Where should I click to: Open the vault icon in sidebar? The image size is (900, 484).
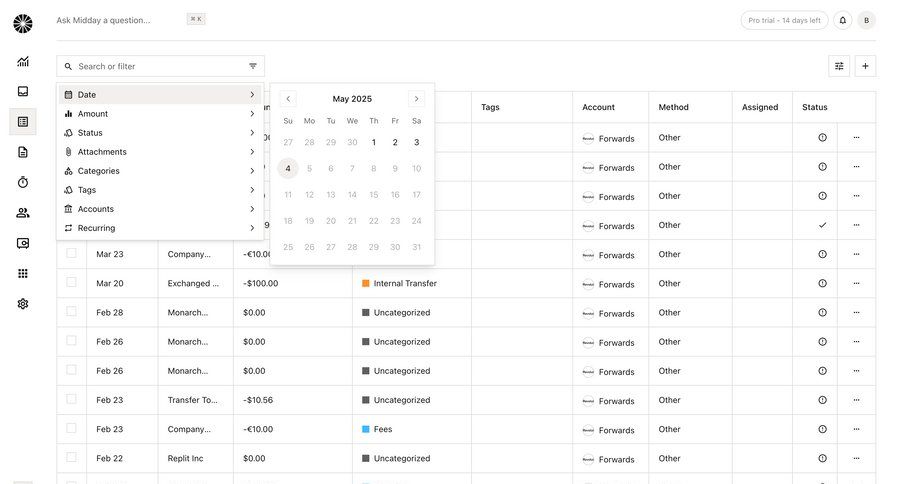click(x=23, y=243)
